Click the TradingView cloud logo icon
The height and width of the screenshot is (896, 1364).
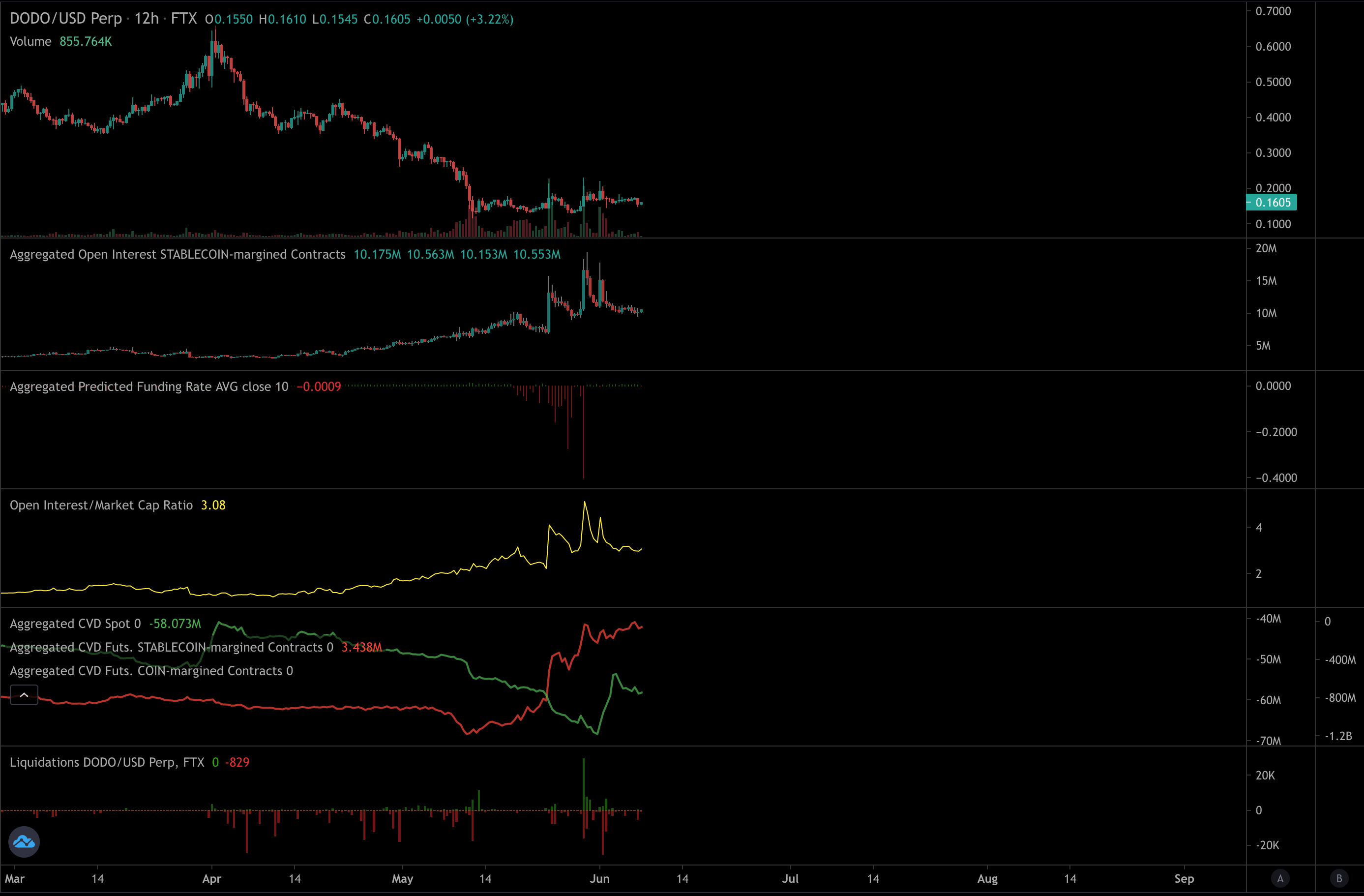point(24,841)
